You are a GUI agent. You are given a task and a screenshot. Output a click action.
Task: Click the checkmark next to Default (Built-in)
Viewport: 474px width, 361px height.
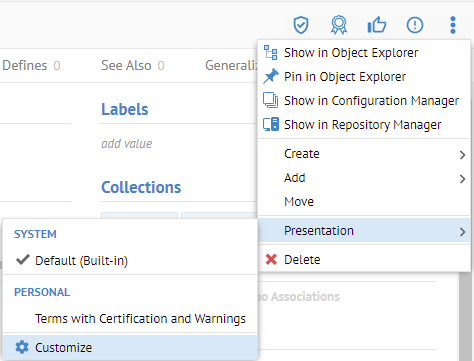pos(23,260)
